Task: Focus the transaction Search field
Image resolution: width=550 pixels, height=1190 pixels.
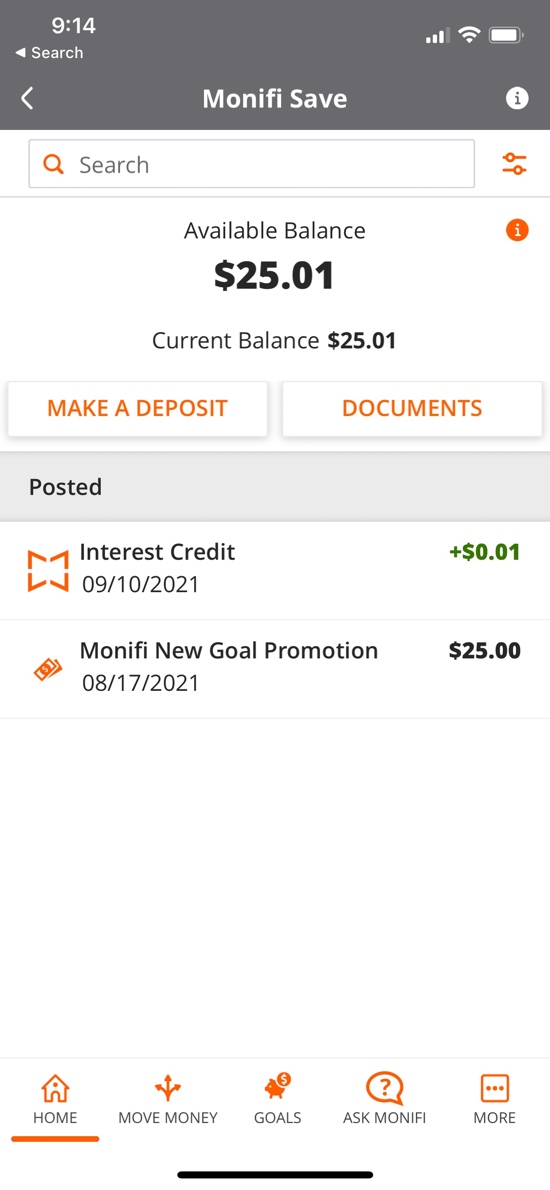Action: pyautogui.click(x=252, y=164)
